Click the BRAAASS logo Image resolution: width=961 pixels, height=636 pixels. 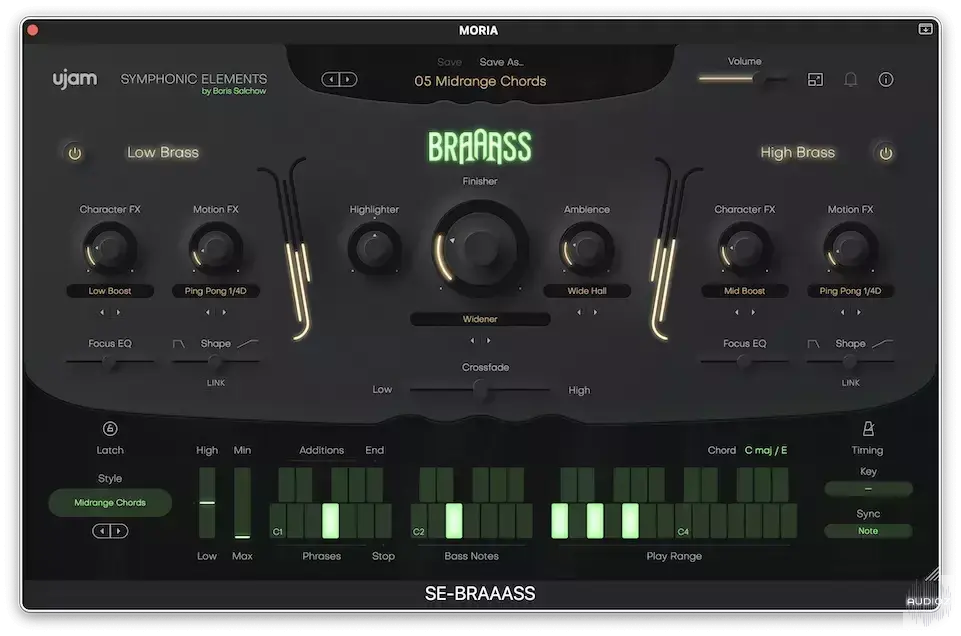coord(480,147)
